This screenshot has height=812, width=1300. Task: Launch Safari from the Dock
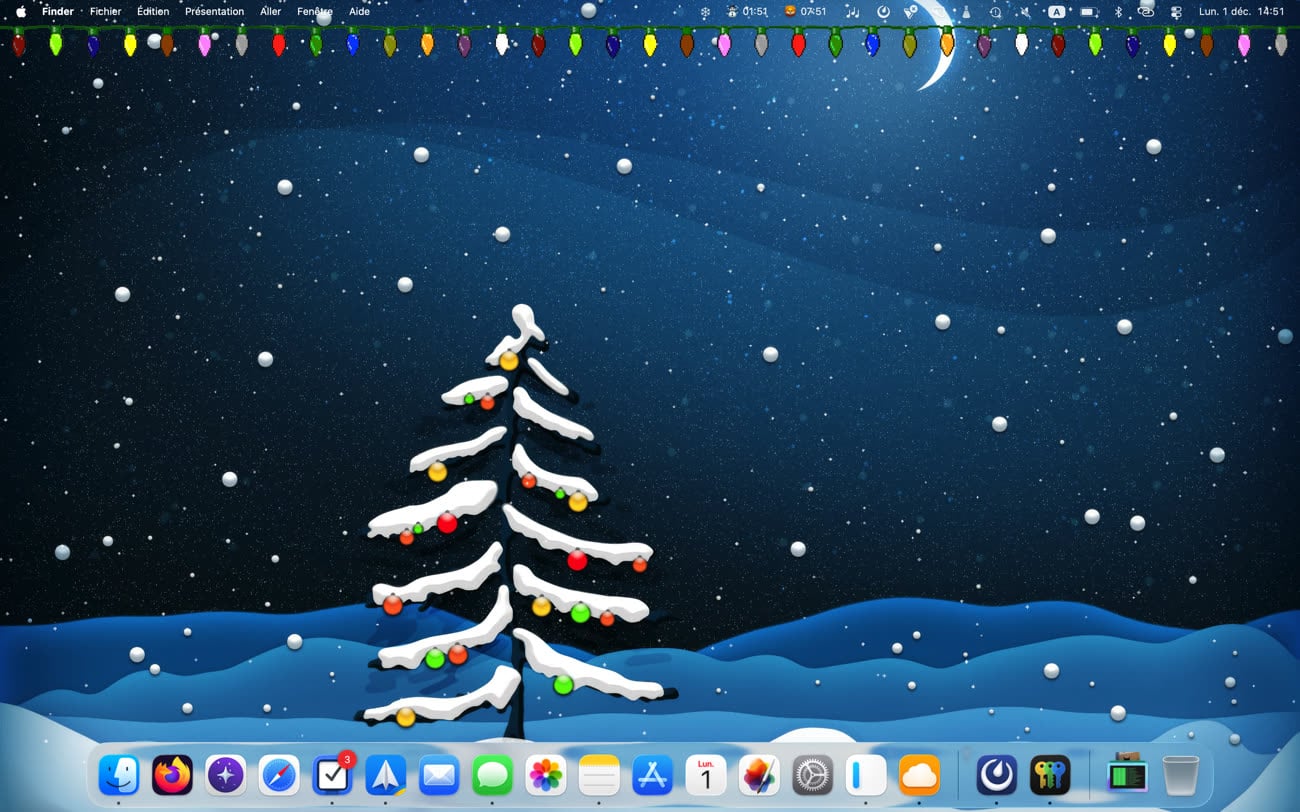pyautogui.click(x=279, y=775)
